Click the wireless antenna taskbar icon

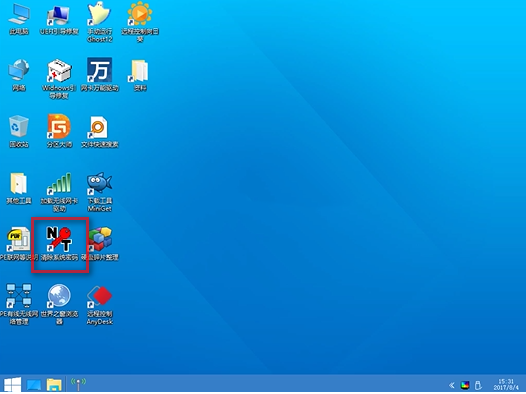pyautogui.click(x=78, y=384)
